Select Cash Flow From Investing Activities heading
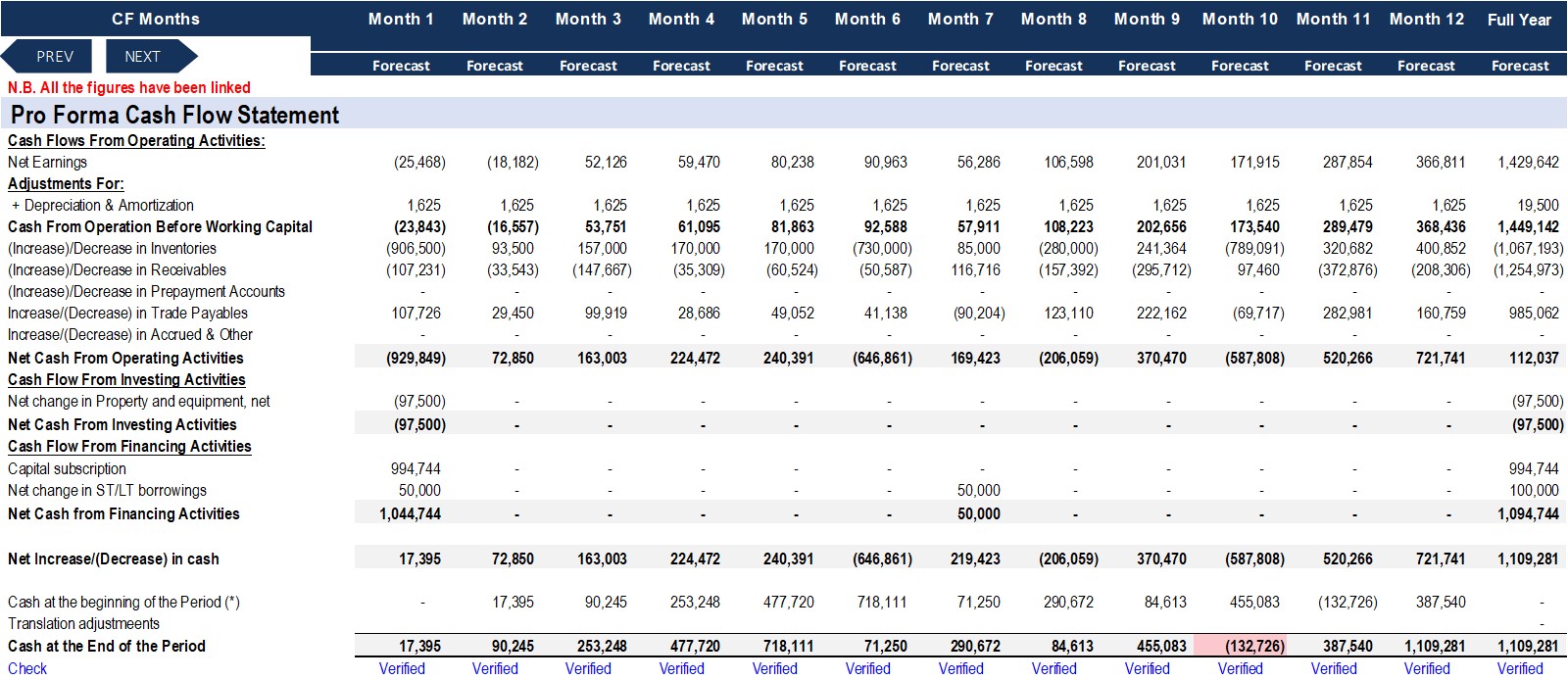 (x=126, y=379)
